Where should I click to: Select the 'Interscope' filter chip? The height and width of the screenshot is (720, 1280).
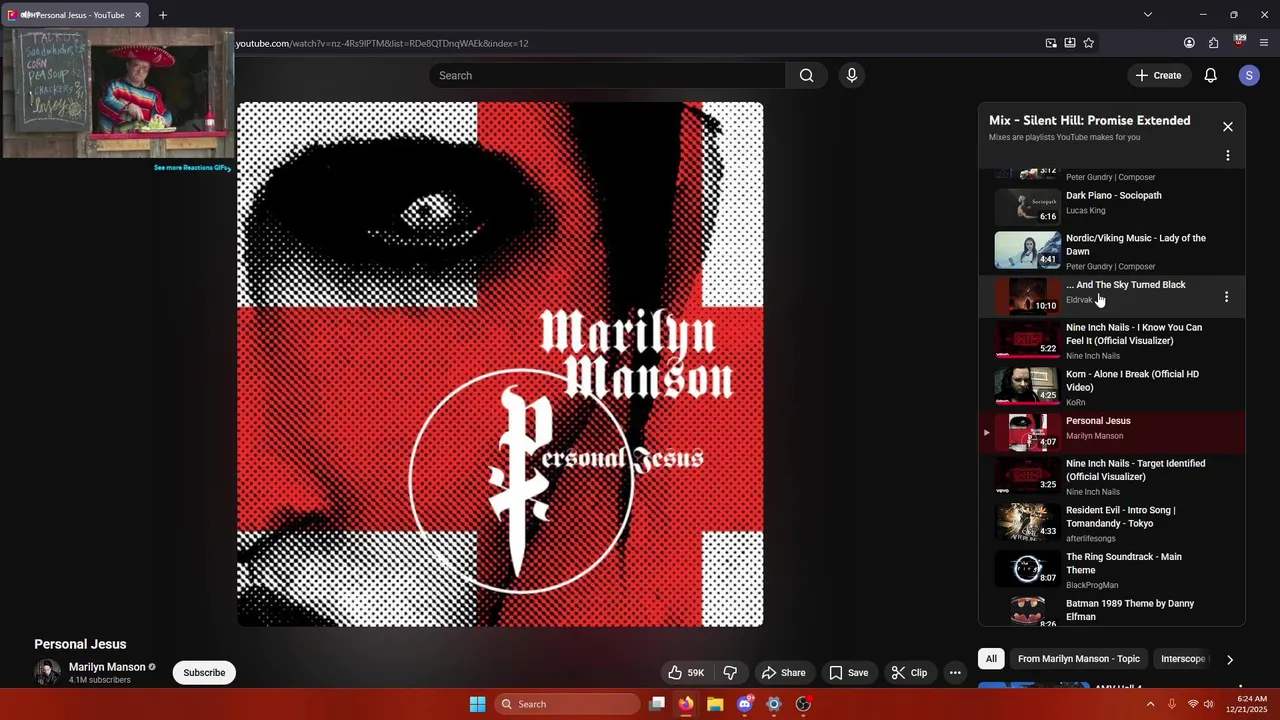point(1183,659)
